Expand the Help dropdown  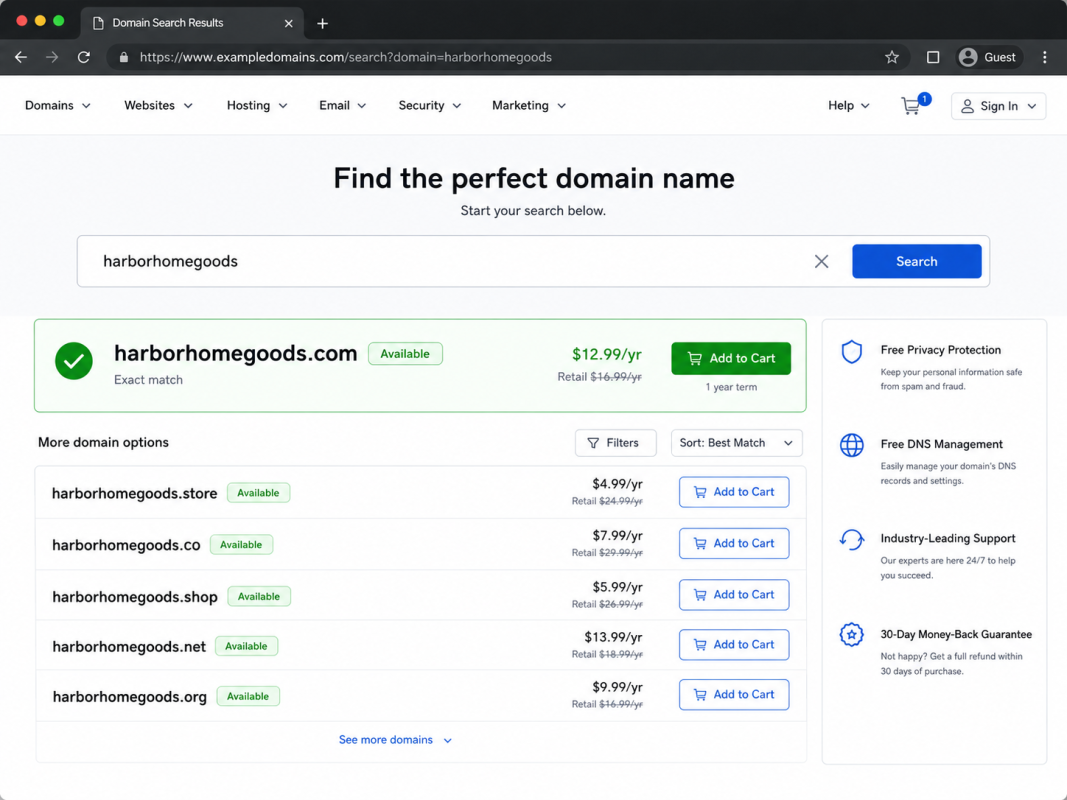[x=849, y=105]
